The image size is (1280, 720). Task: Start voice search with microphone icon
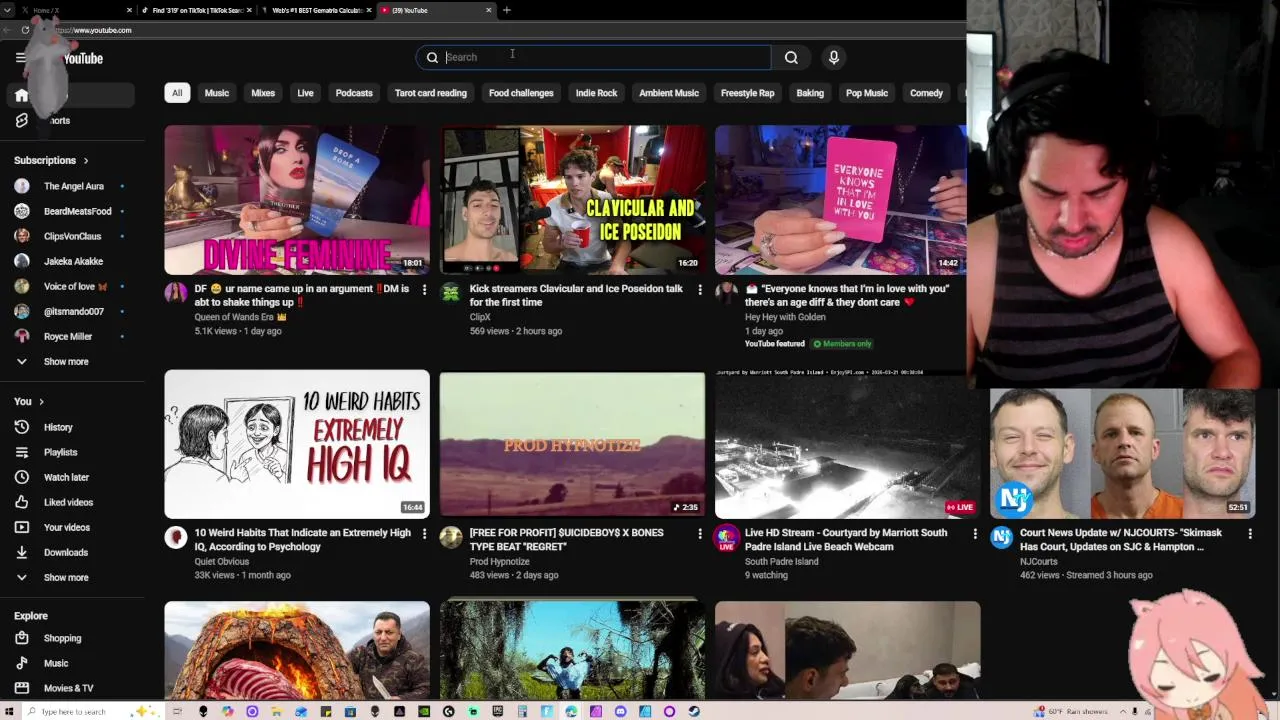(x=834, y=57)
